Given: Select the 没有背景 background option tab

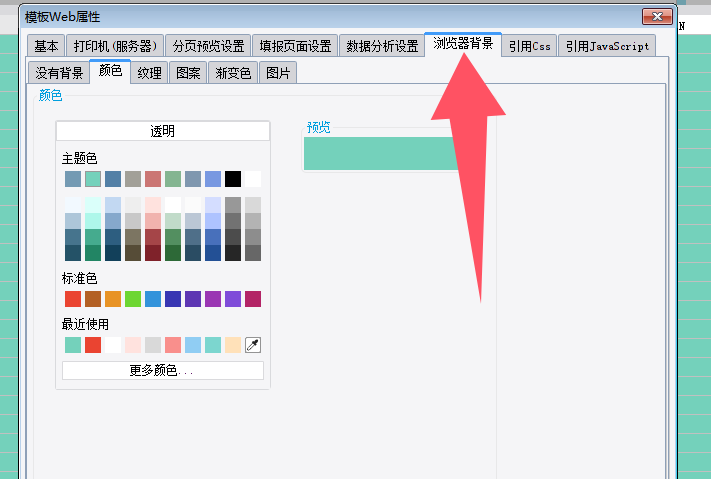Looking at the screenshot, I should [59, 73].
